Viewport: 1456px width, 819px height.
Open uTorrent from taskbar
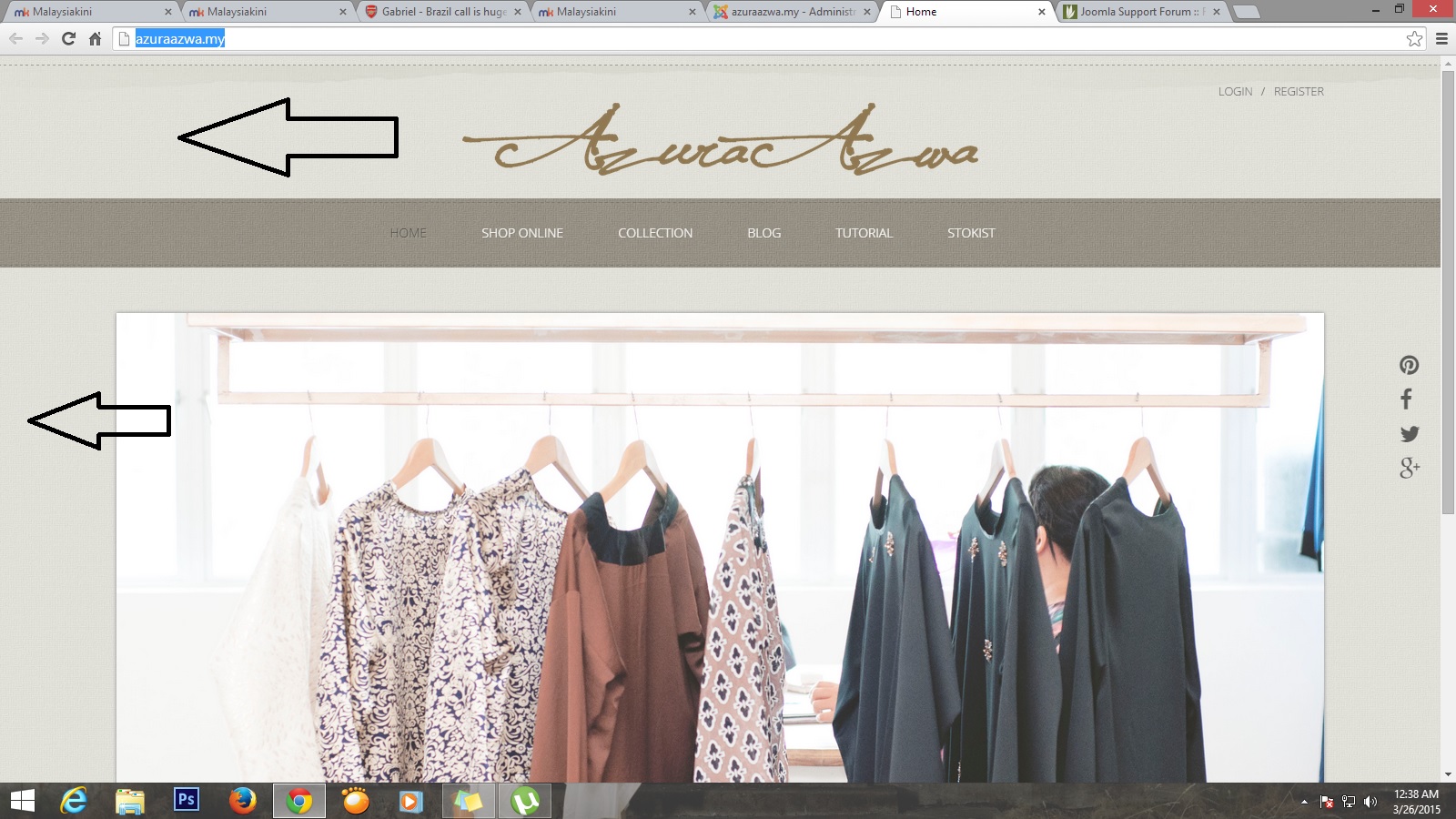tap(524, 801)
